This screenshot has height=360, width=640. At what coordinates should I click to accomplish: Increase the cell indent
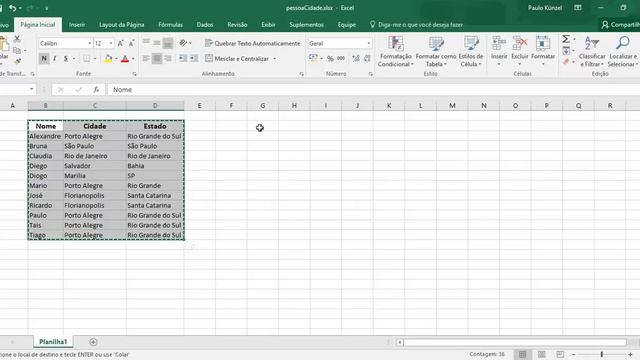[x=193, y=59]
